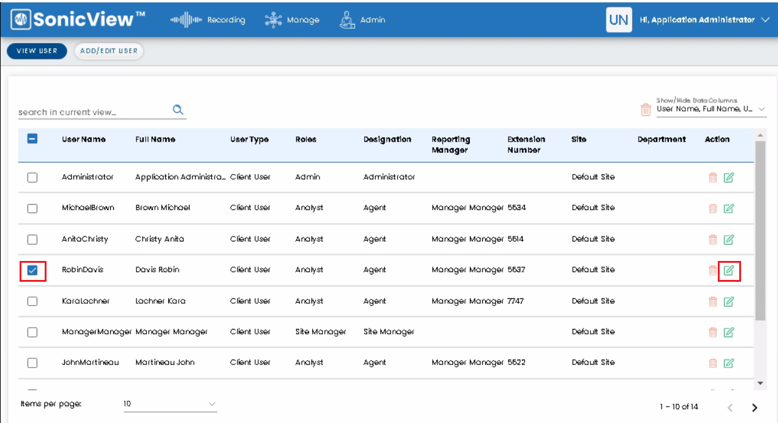Click the UN user avatar
Image resolution: width=778 pixels, height=423 pixels.
click(x=619, y=20)
